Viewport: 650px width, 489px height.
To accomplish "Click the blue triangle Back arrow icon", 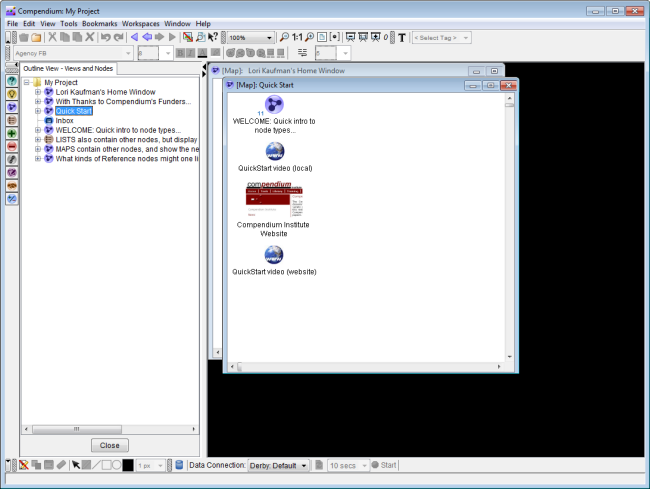I will coord(134,37).
